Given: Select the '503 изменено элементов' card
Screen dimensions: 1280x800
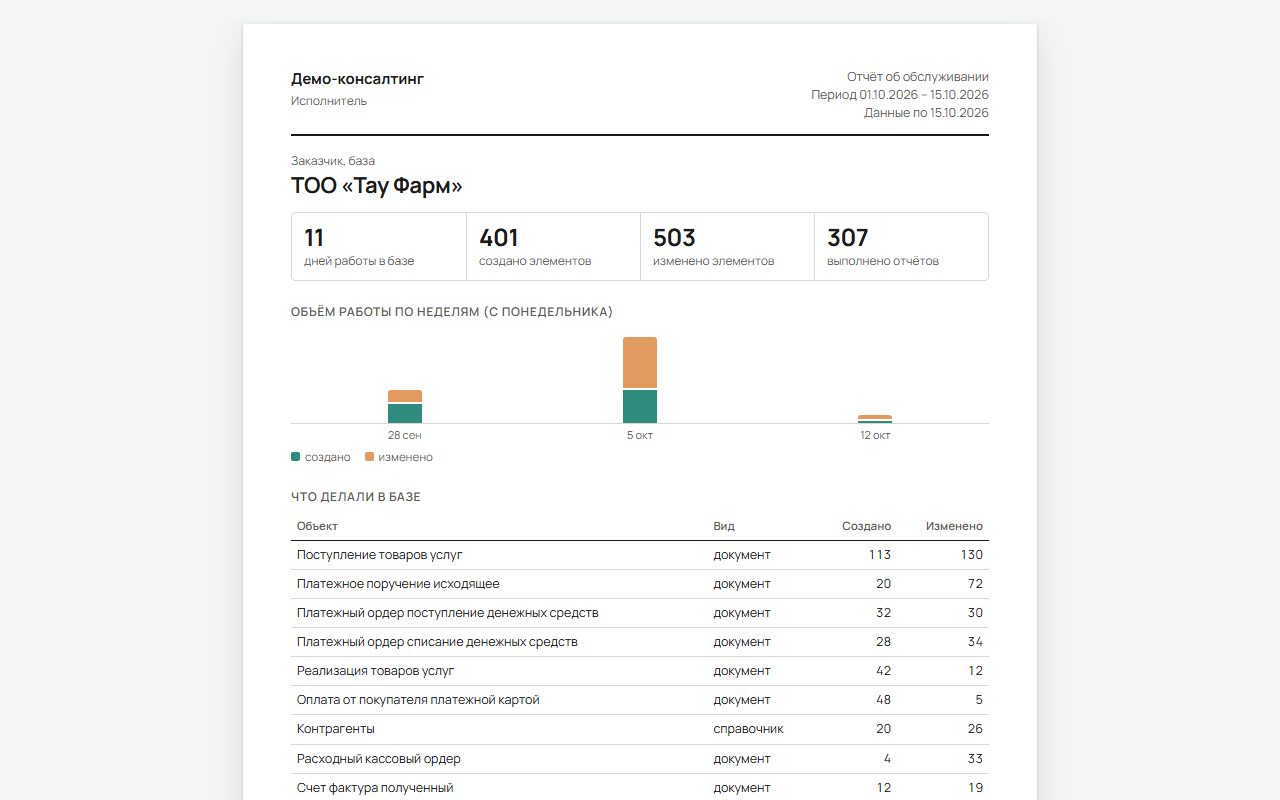Looking at the screenshot, I should (727, 247).
